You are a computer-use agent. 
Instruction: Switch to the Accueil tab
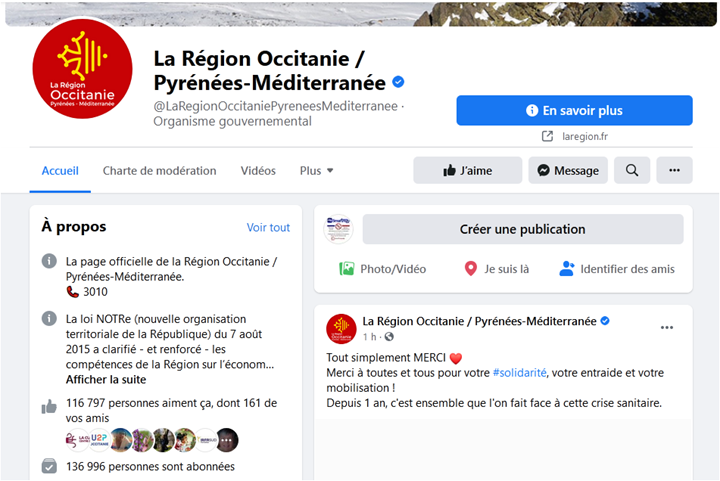60,171
